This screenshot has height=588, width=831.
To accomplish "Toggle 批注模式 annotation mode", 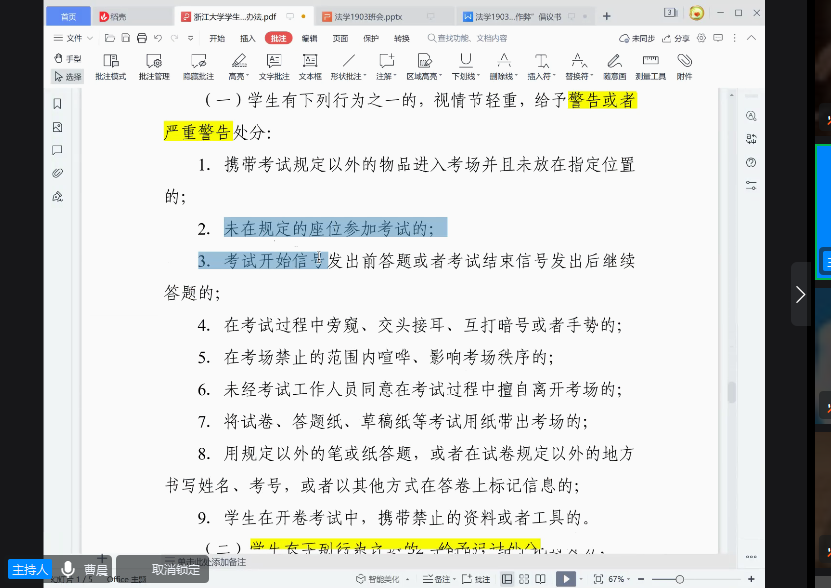I will [x=111, y=67].
